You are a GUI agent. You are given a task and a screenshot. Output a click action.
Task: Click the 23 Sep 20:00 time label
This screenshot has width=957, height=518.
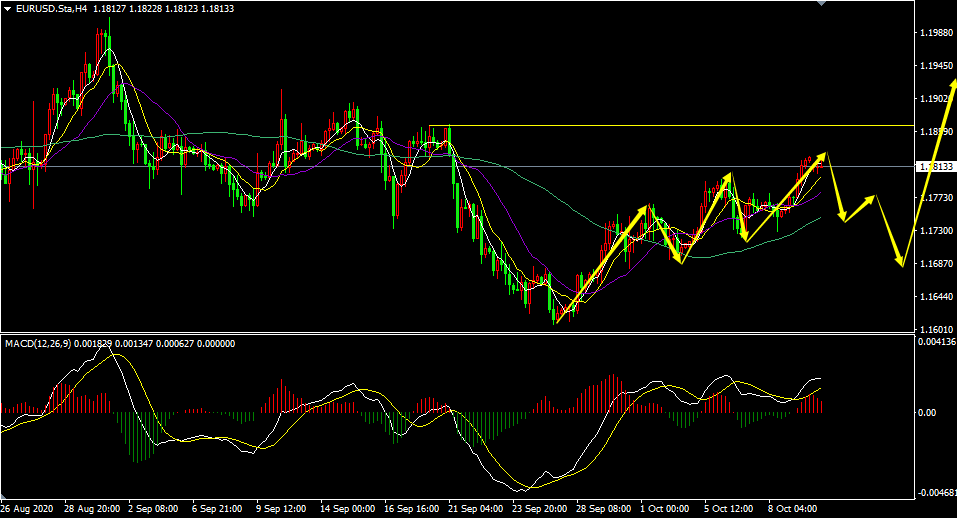[x=539, y=508]
